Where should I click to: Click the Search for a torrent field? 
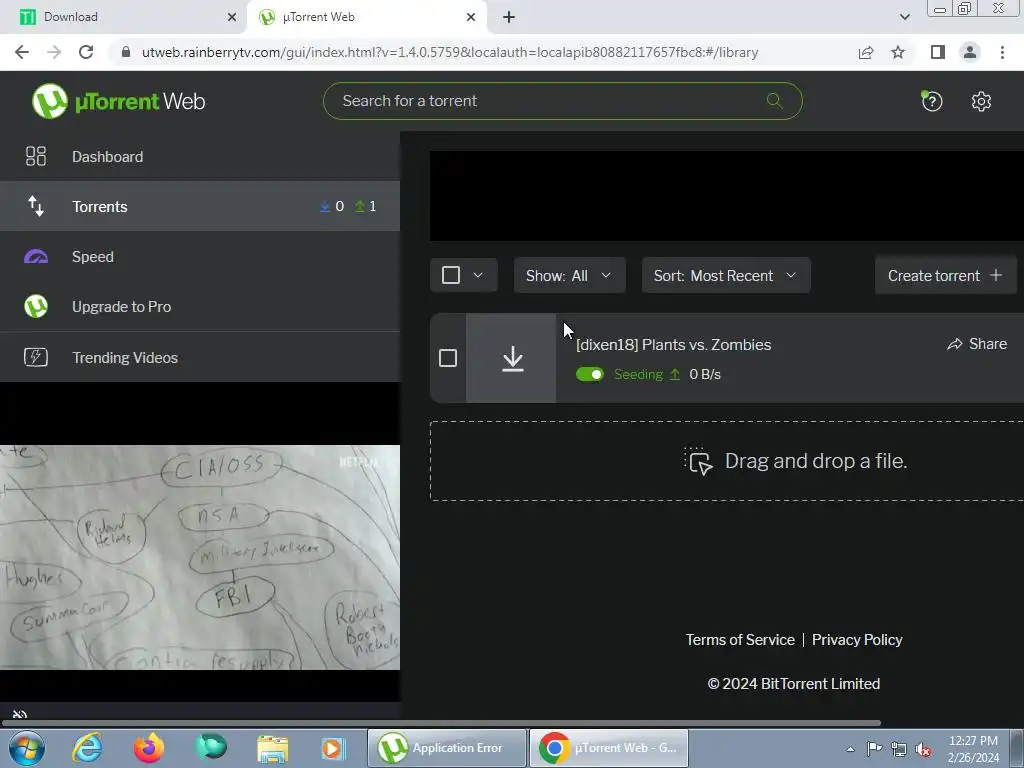[x=562, y=101]
